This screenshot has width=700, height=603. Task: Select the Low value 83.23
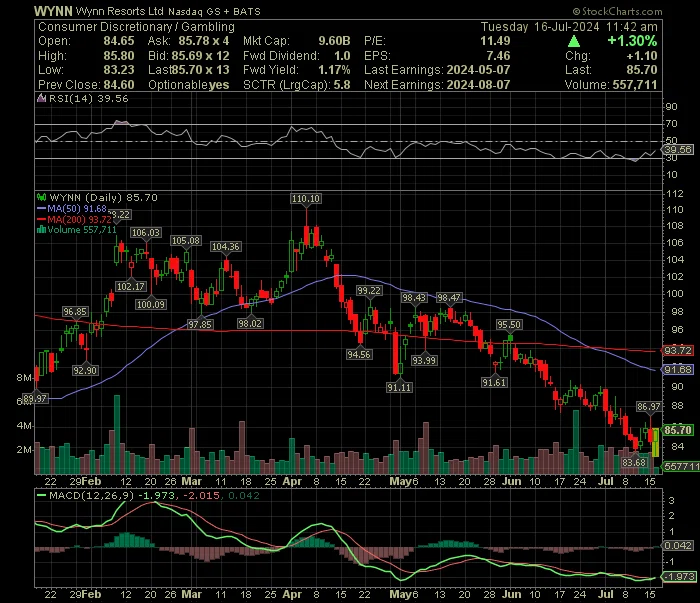[119, 70]
